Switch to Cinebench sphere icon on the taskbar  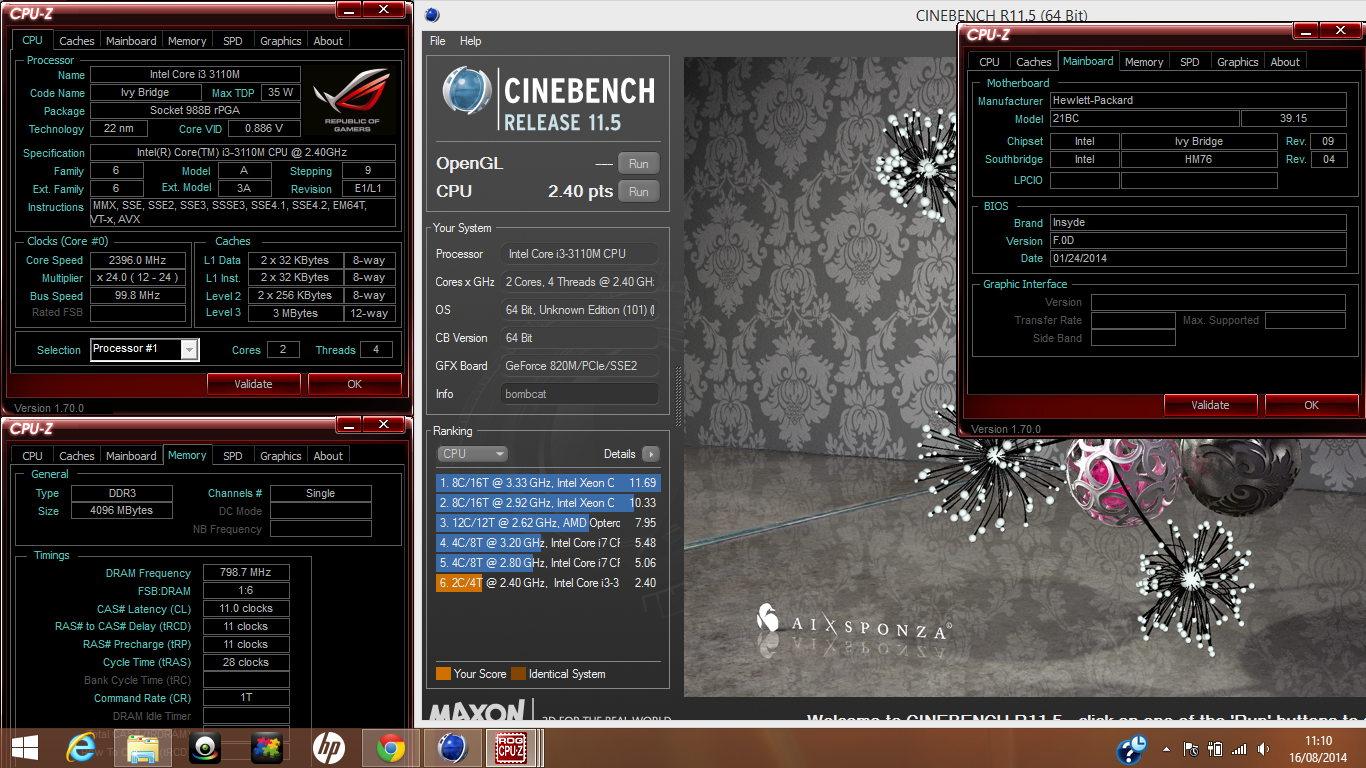pos(453,748)
